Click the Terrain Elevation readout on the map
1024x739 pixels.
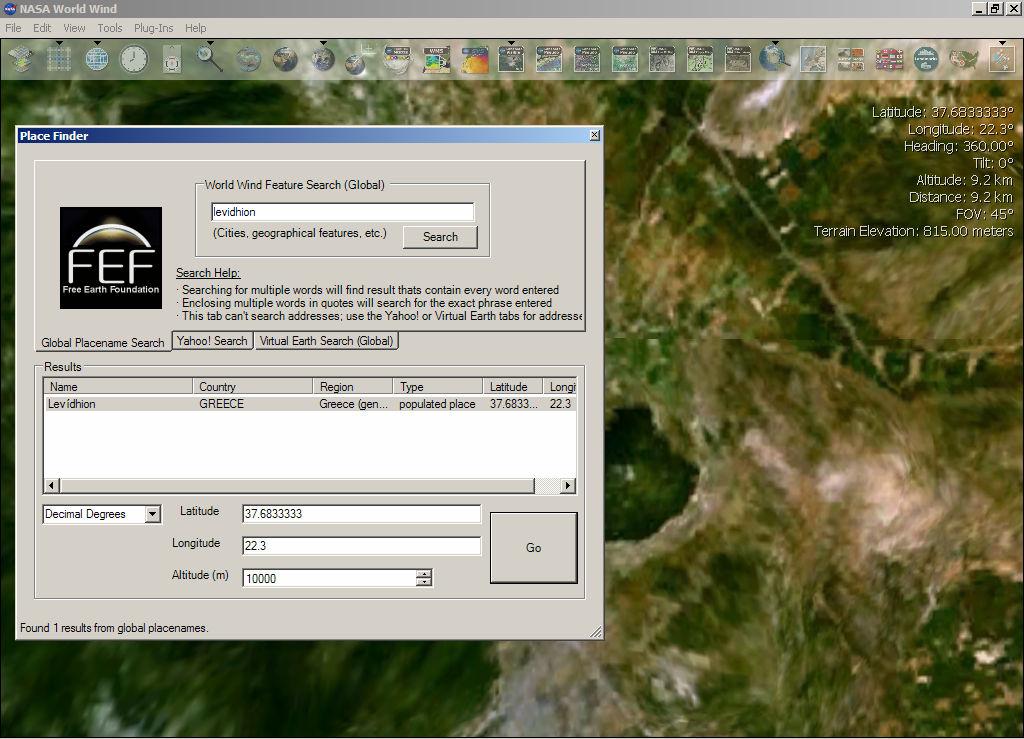click(x=913, y=231)
